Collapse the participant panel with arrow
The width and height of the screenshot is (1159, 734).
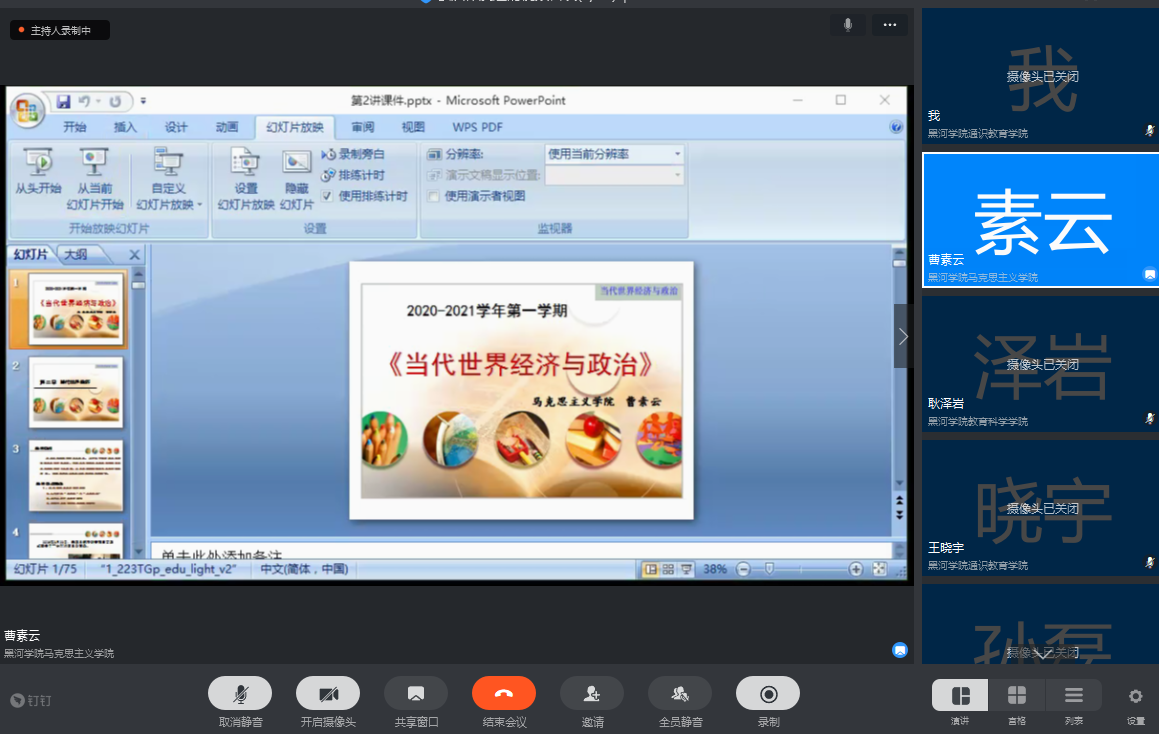point(902,337)
